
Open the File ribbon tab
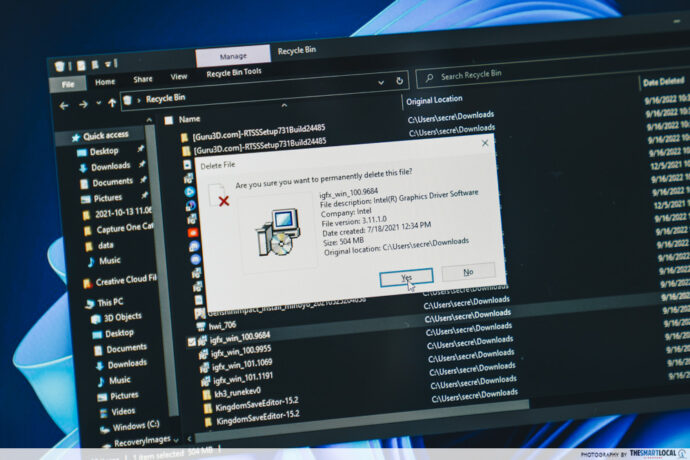[x=68, y=85]
